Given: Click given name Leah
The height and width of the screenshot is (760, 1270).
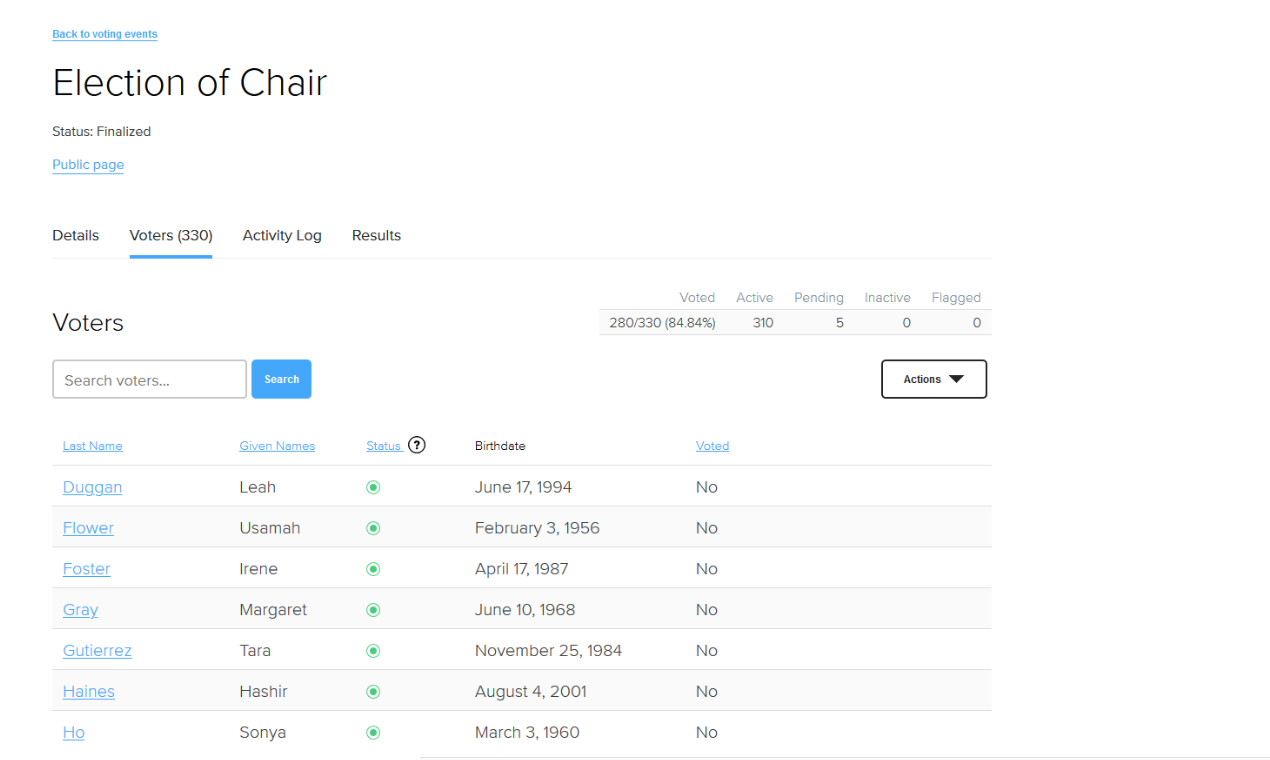Looking at the screenshot, I should point(258,487).
